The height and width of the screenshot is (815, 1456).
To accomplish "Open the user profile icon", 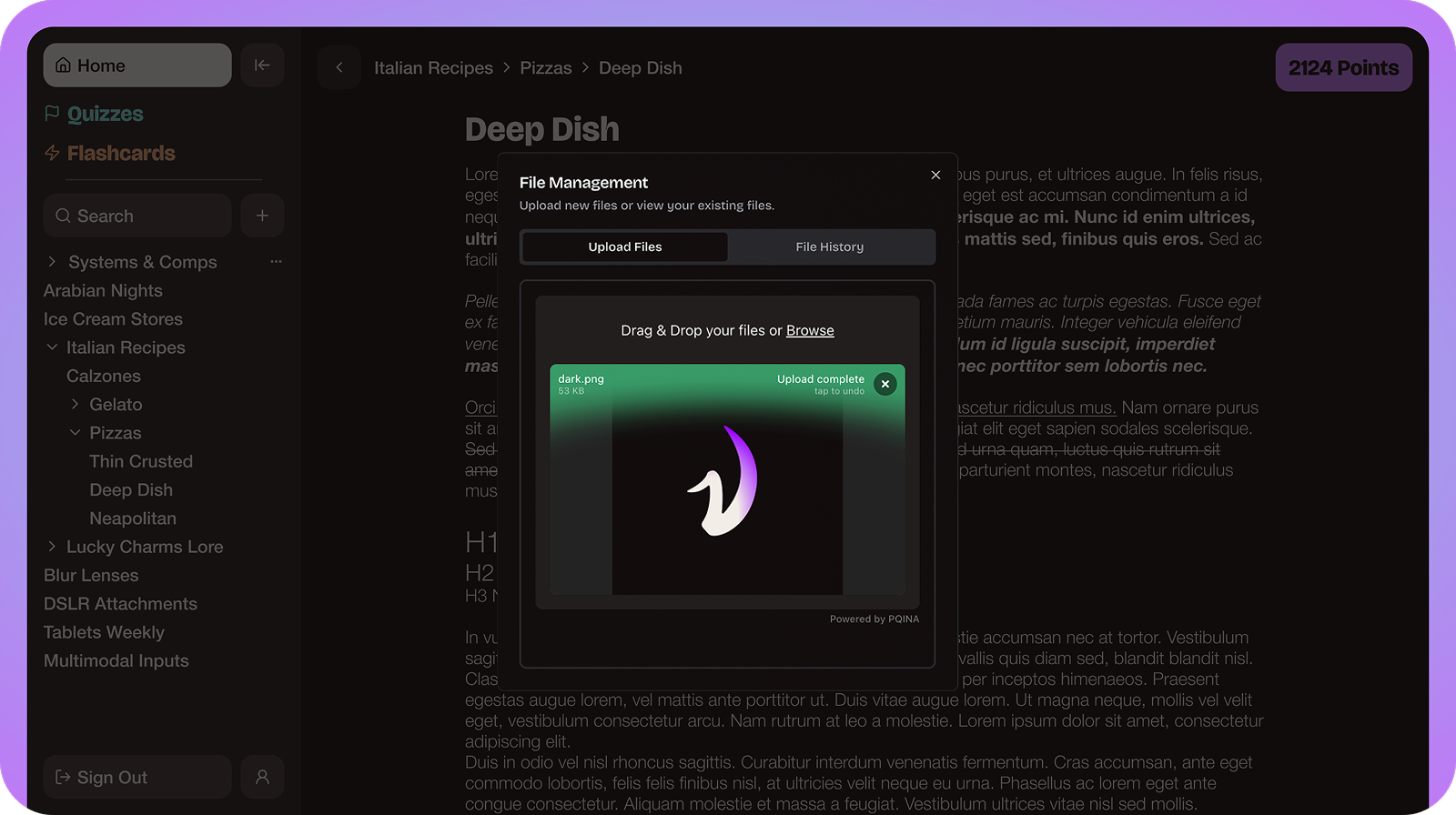I will click(262, 777).
